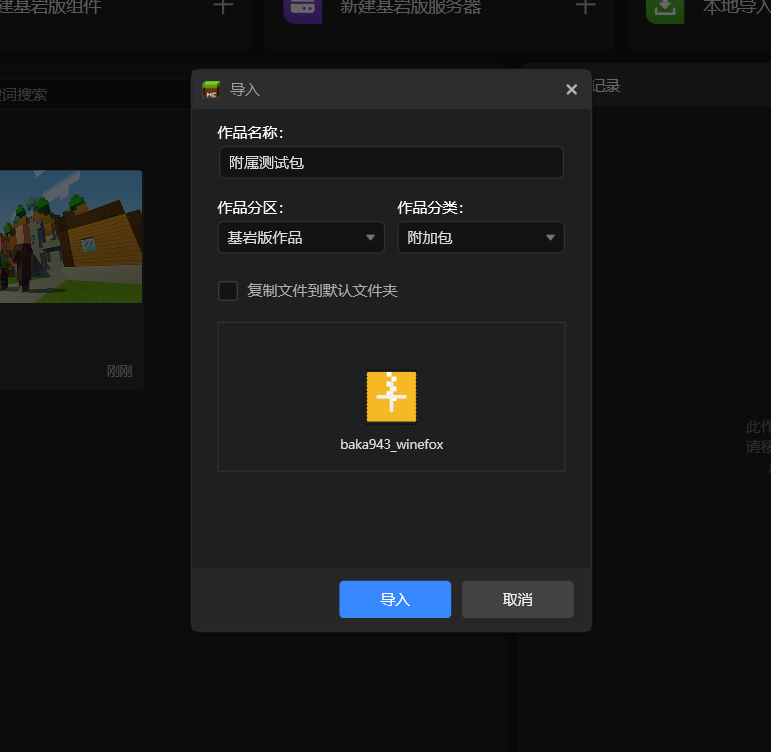771x752 pixels.
Task: Expand the 作品分类 dropdown showing 附加包
Action: click(480, 238)
